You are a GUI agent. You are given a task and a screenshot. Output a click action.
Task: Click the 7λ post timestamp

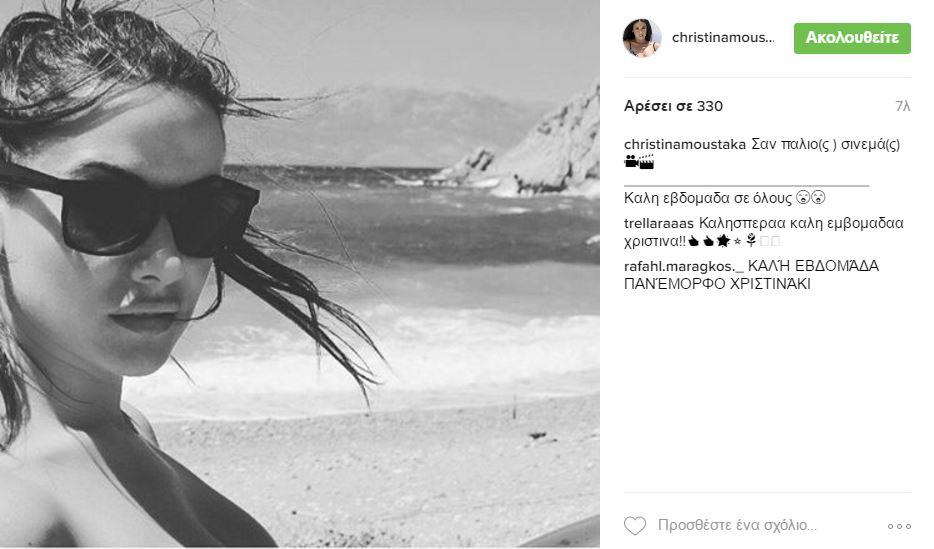[x=902, y=106]
